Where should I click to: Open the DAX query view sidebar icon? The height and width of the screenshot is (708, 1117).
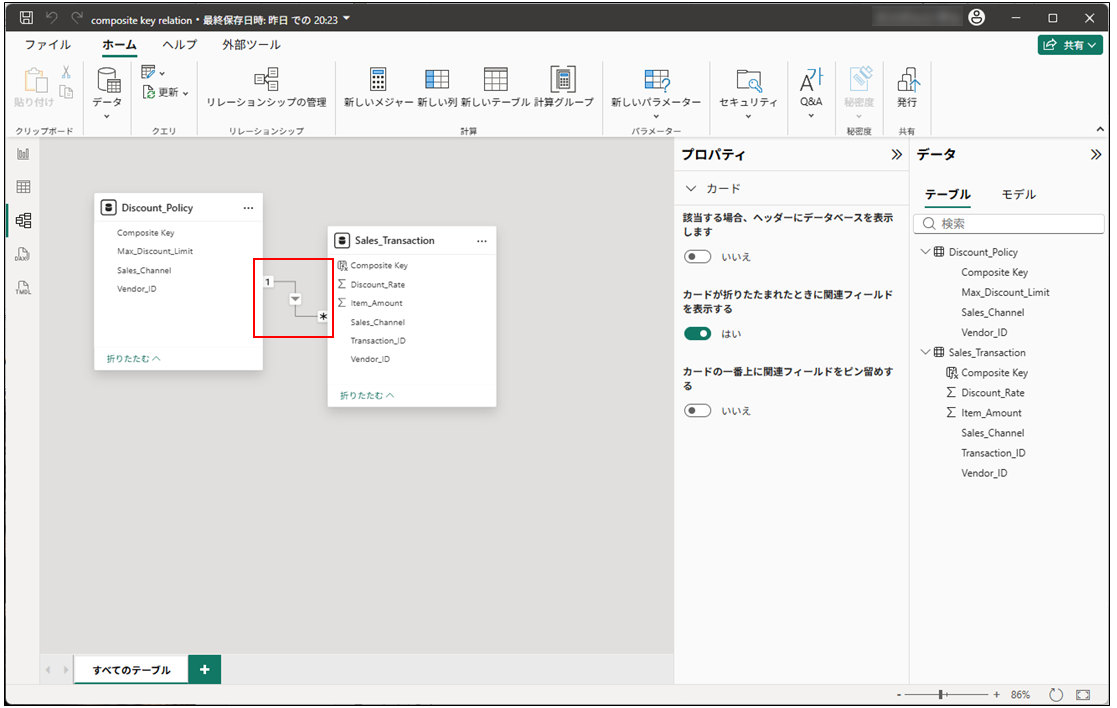pos(23,254)
